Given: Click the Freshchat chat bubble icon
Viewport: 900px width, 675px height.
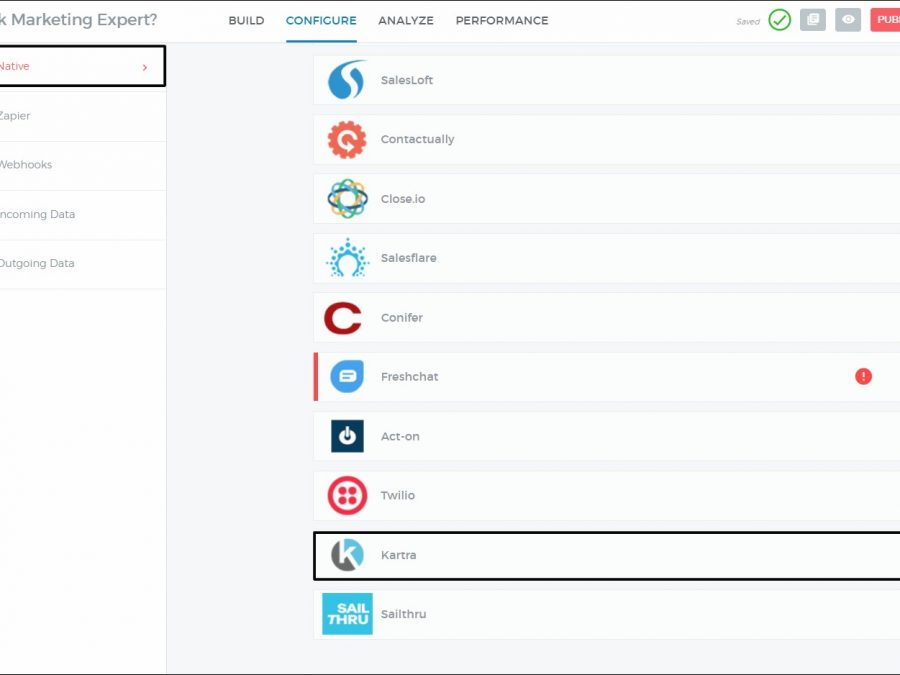Looking at the screenshot, I should pos(347,377).
